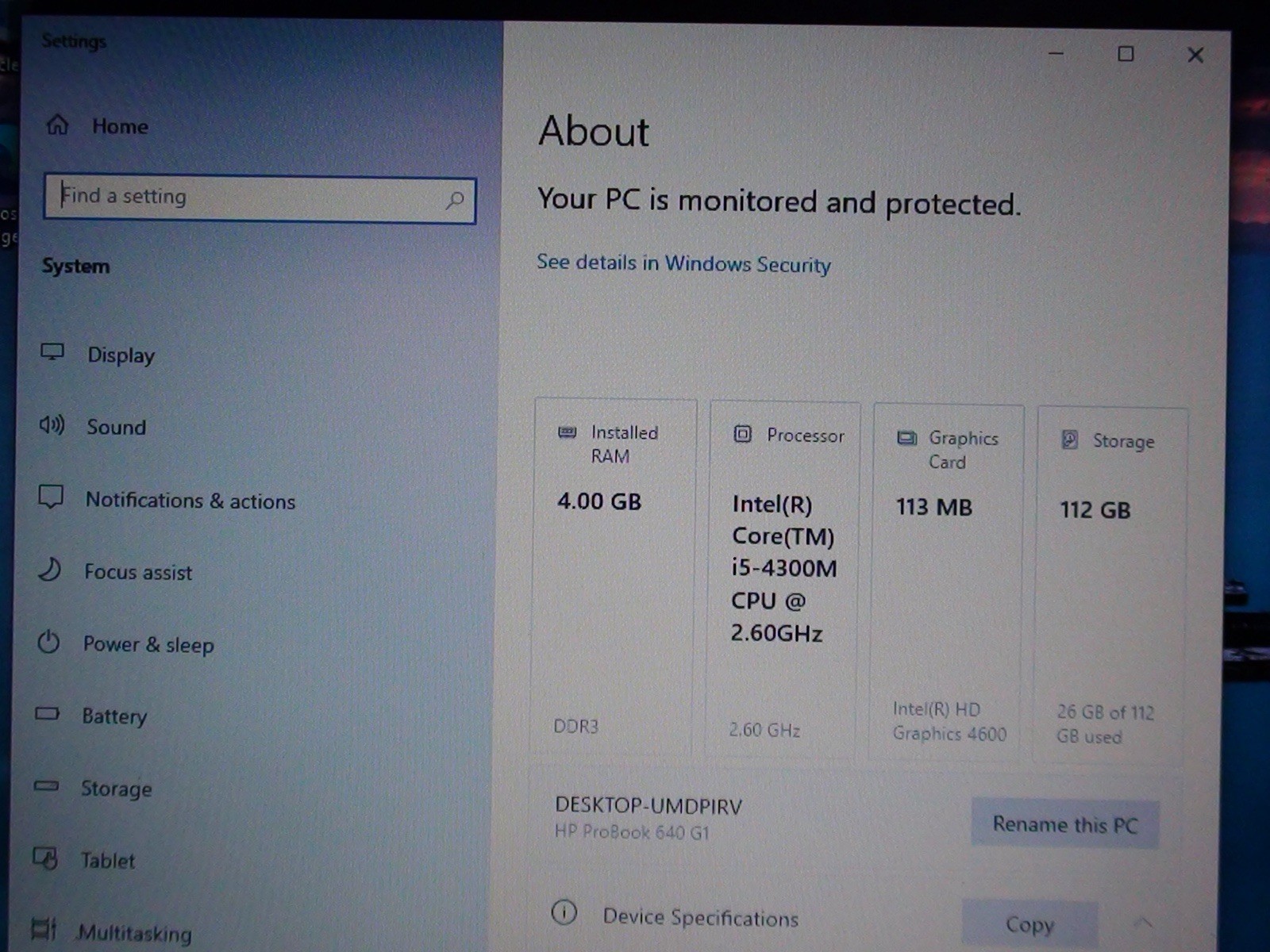Click the Battery icon in sidebar
Screen dimensions: 1270x952
[47, 713]
